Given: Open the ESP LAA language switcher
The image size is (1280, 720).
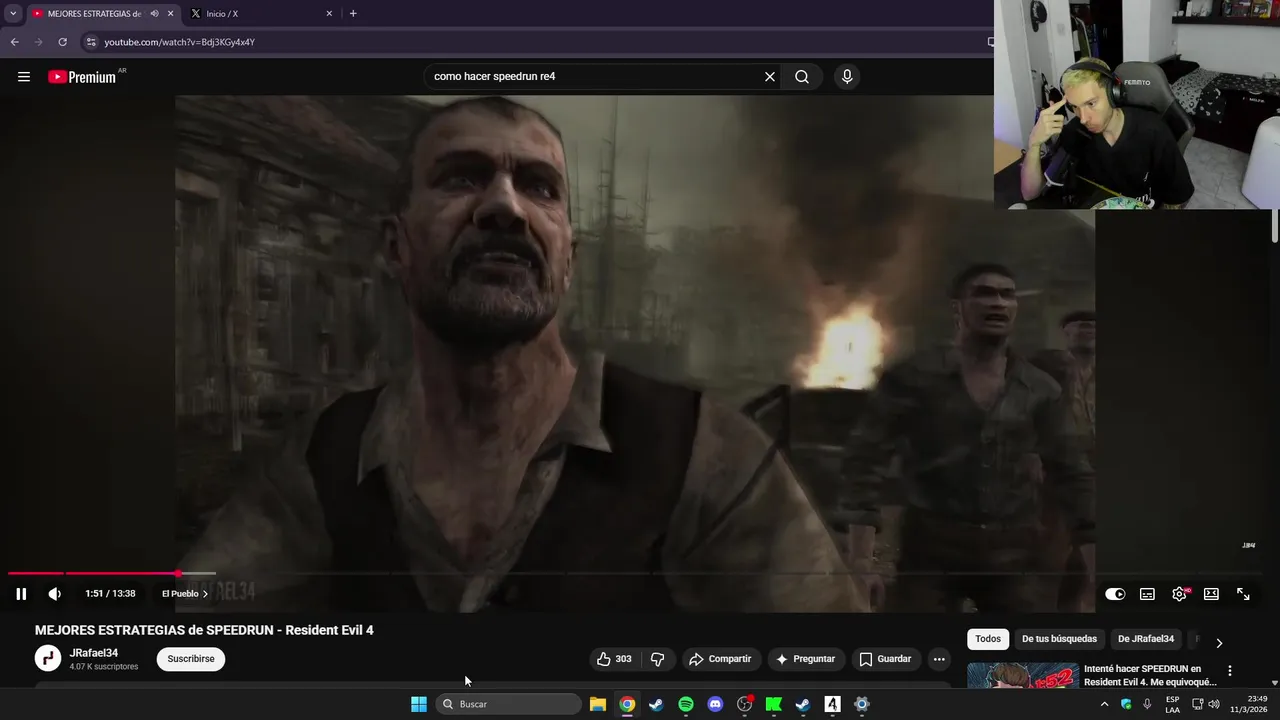Looking at the screenshot, I should 1173,704.
